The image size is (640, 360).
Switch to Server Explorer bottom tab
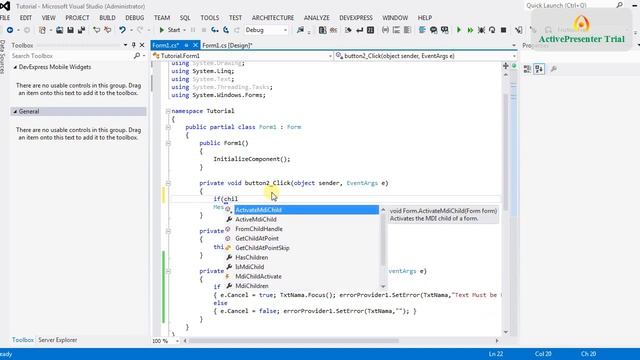click(58, 340)
